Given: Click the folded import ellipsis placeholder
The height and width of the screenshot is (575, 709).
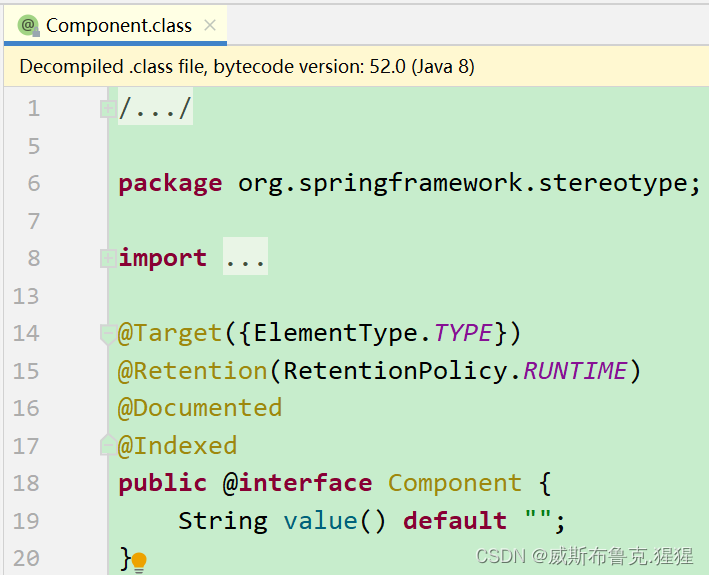Looking at the screenshot, I should pos(245,258).
